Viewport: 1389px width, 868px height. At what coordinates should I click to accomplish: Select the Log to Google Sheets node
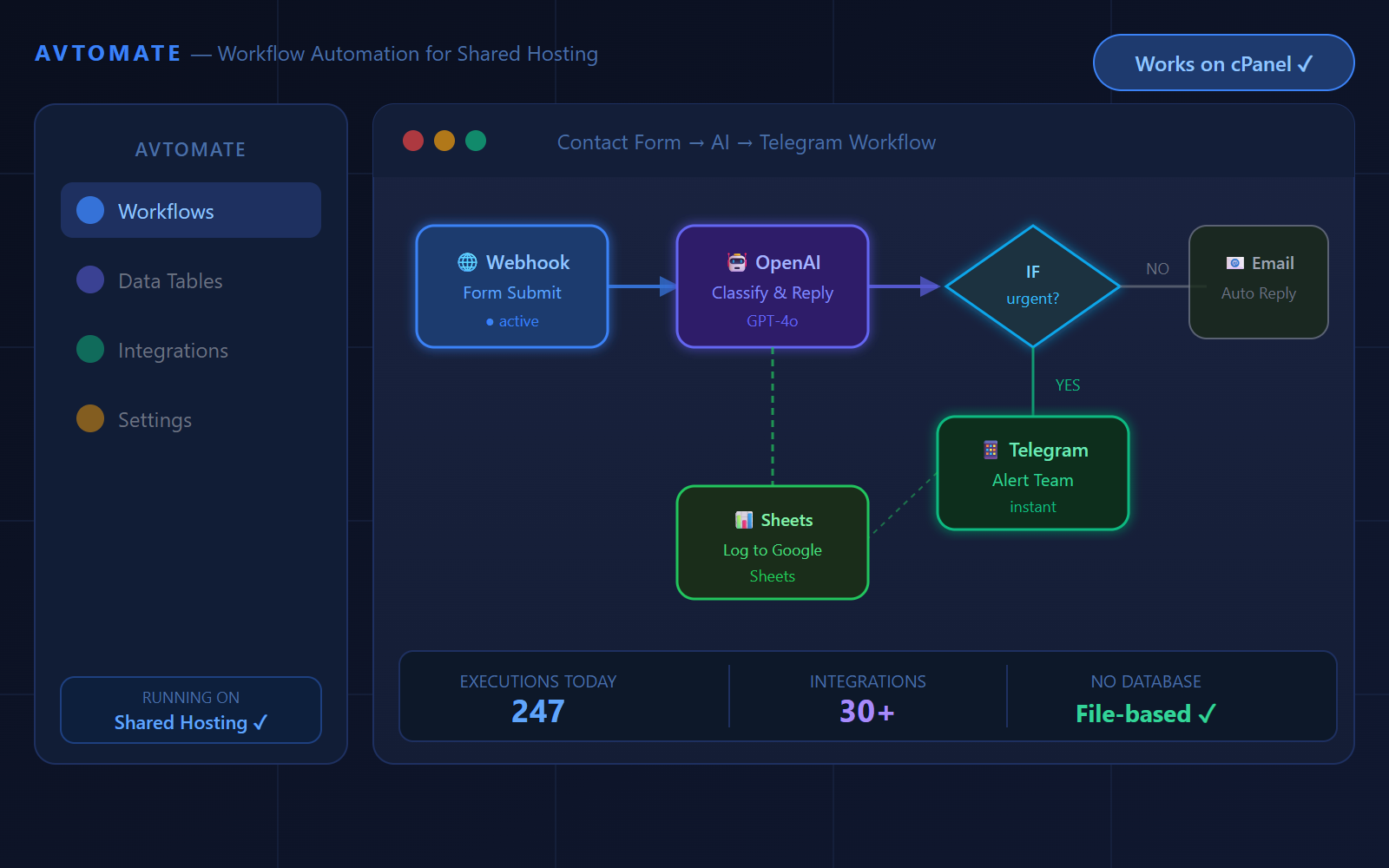coord(773,542)
